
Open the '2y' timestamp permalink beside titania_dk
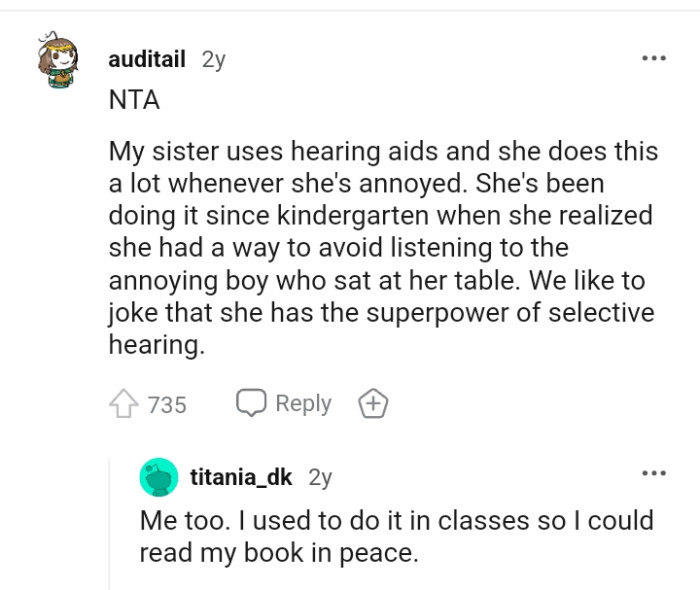pos(320,477)
